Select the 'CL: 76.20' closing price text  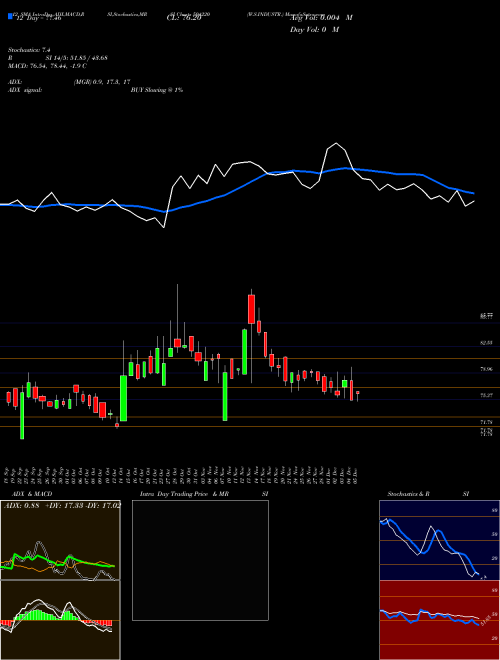pyautogui.click(x=184, y=18)
